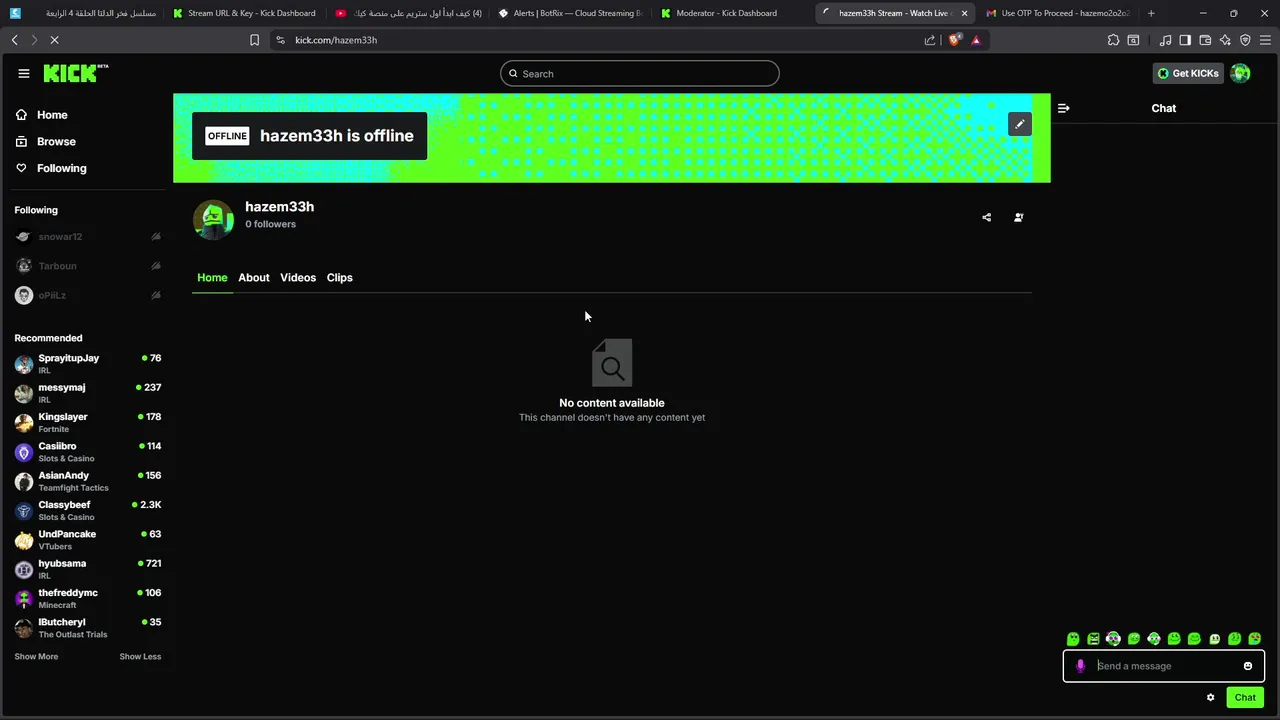Click the banner edit pencil icon
Screen dimensions: 1280x720
[x=1019, y=124]
